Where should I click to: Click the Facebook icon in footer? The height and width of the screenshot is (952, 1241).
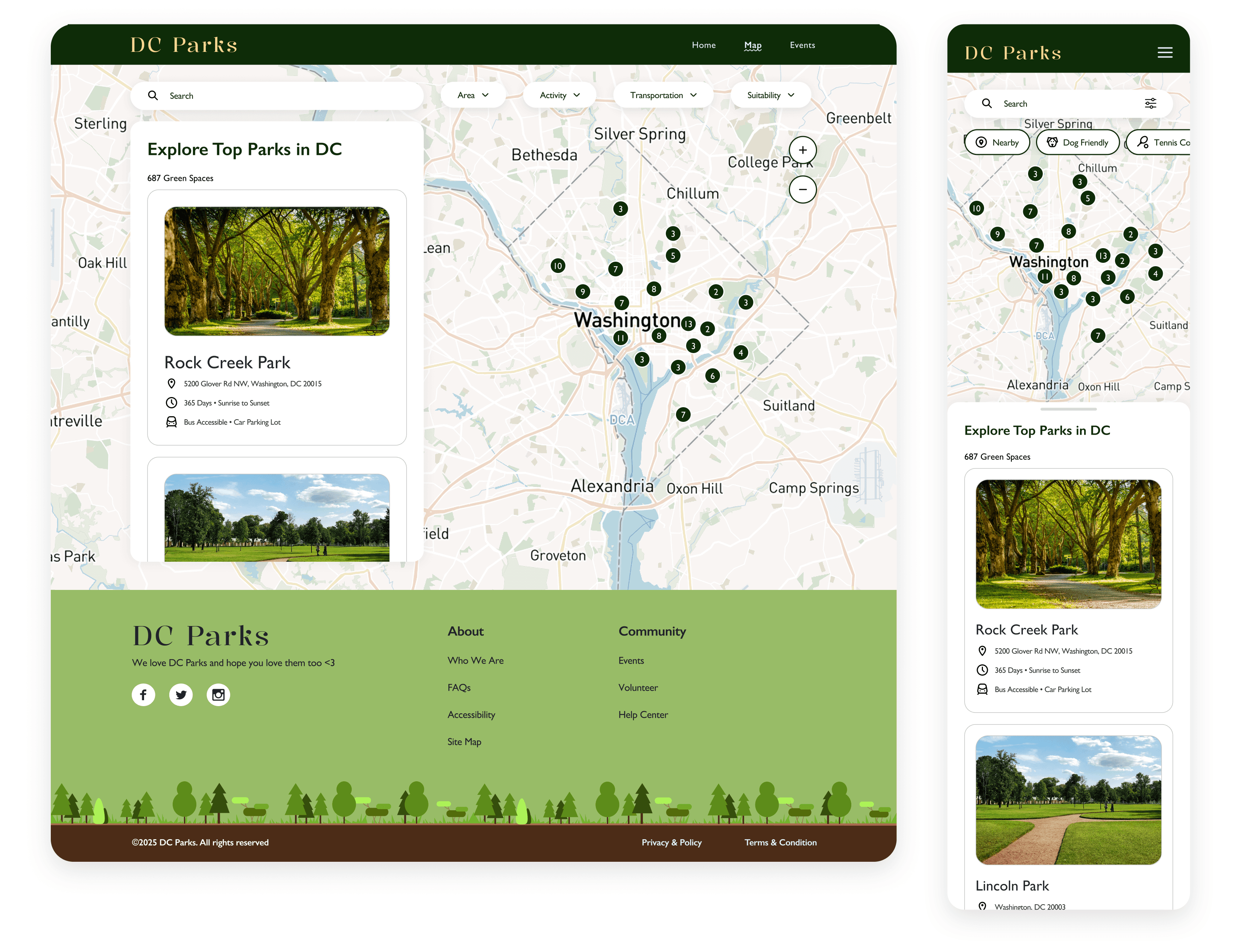coord(143,694)
